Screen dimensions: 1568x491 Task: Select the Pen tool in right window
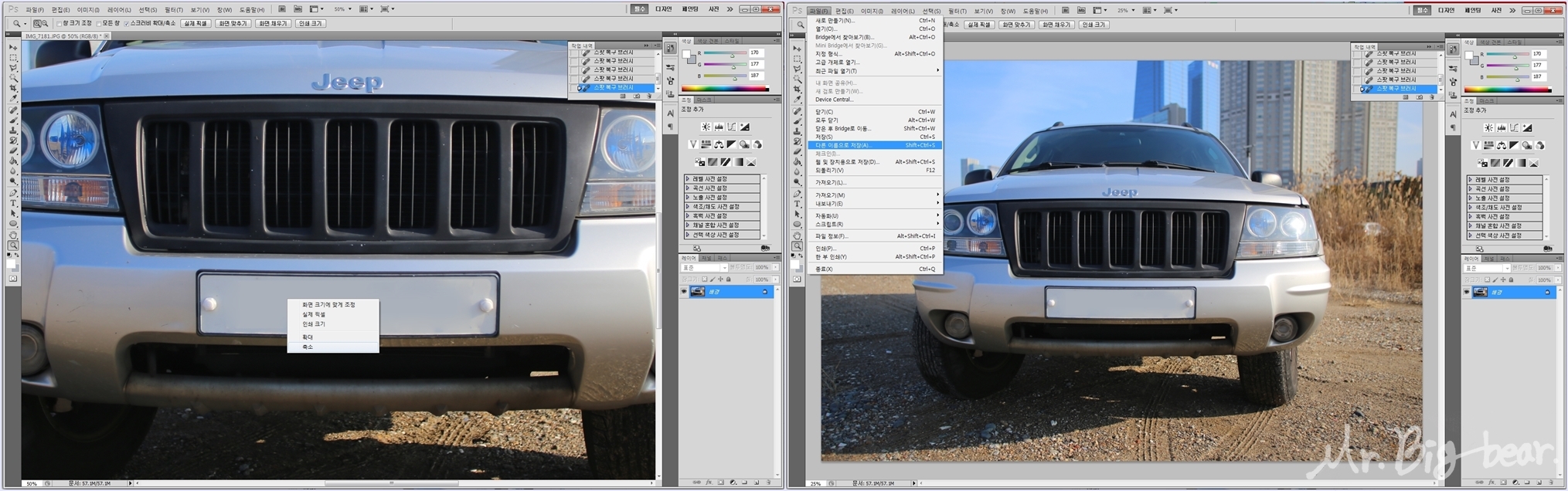point(797,194)
